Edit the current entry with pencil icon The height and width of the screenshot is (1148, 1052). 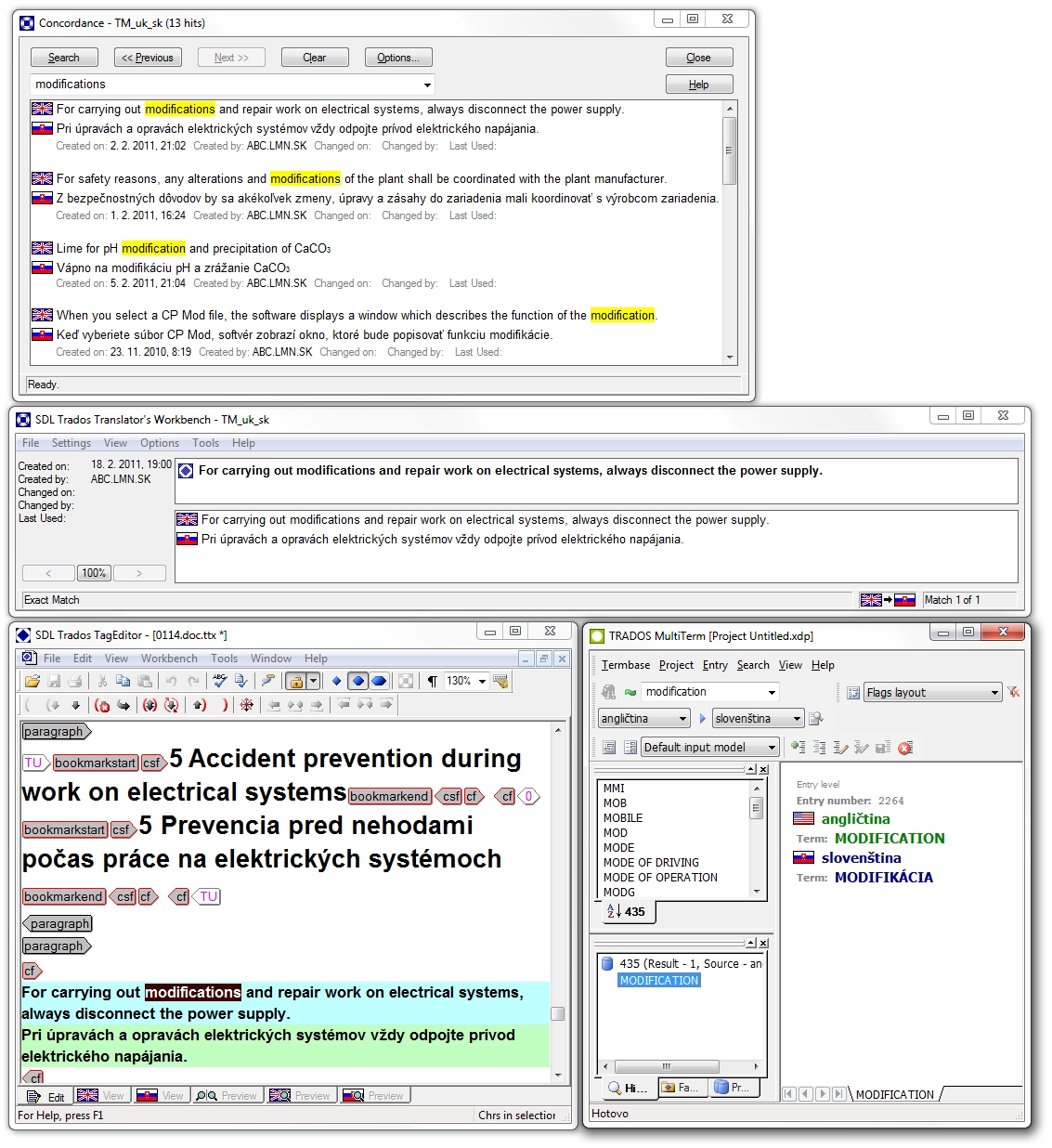pos(840,748)
